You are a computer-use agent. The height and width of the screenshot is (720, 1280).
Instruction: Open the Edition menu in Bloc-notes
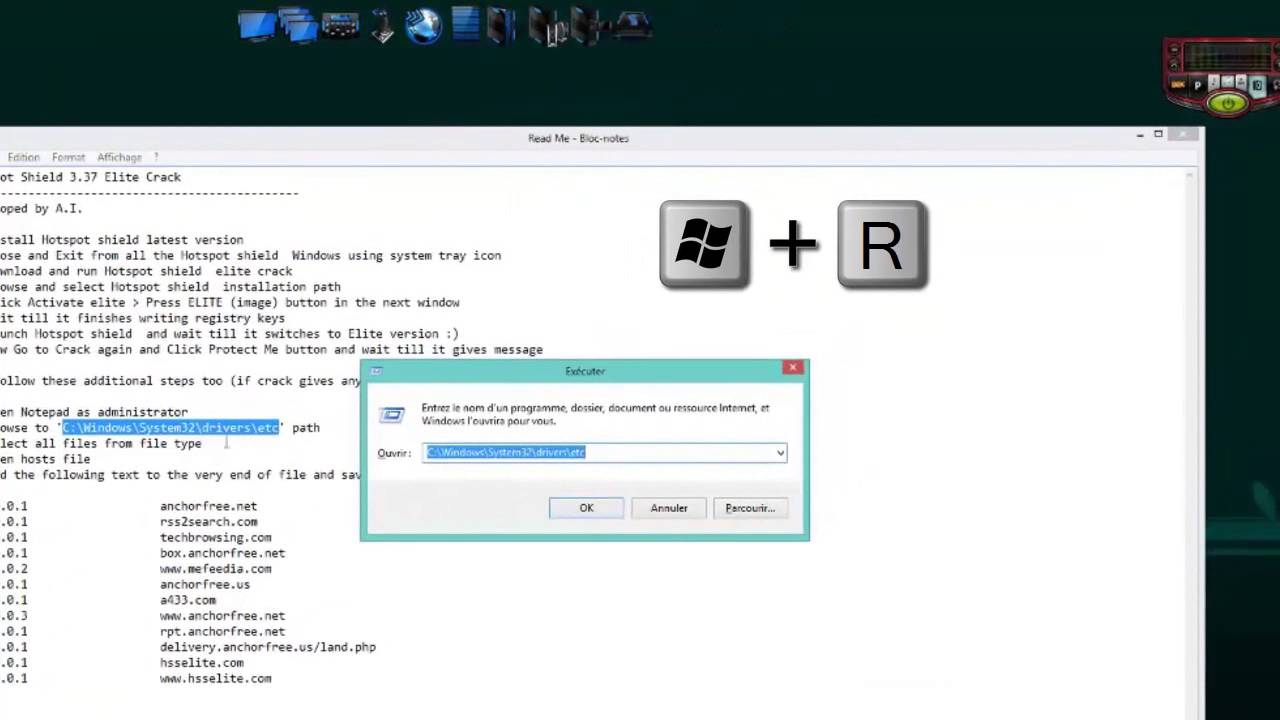coord(23,157)
